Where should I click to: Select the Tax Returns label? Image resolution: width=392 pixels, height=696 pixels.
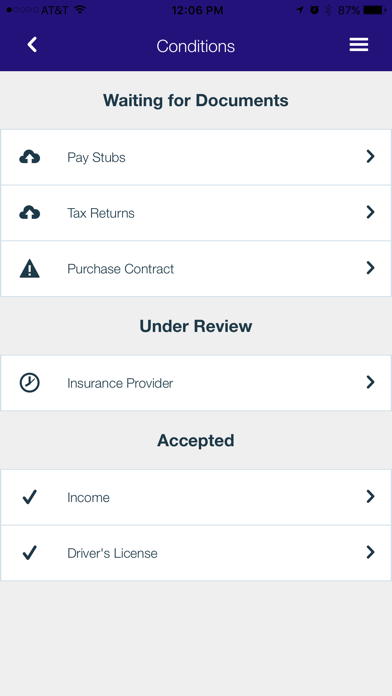tap(101, 213)
